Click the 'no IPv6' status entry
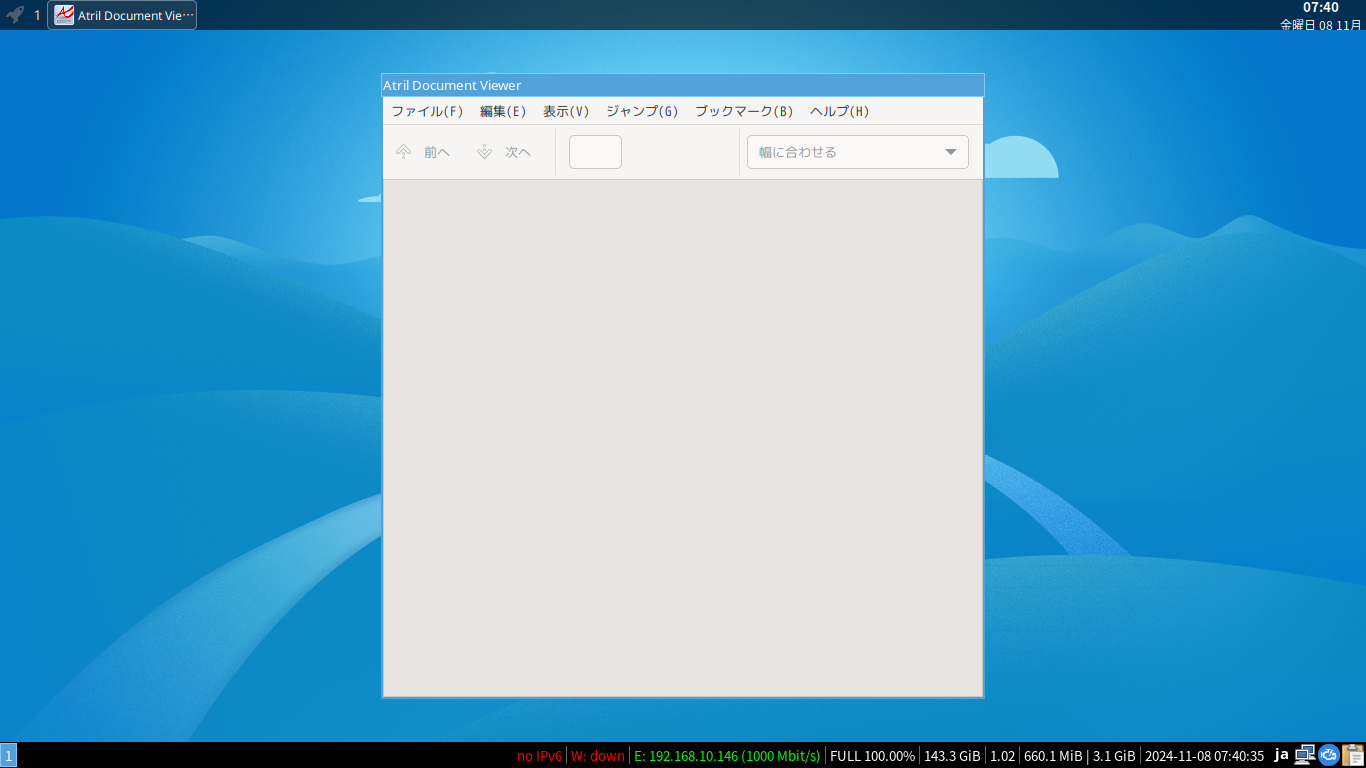This screenshot has width=1366, height=768. point(540,756)
